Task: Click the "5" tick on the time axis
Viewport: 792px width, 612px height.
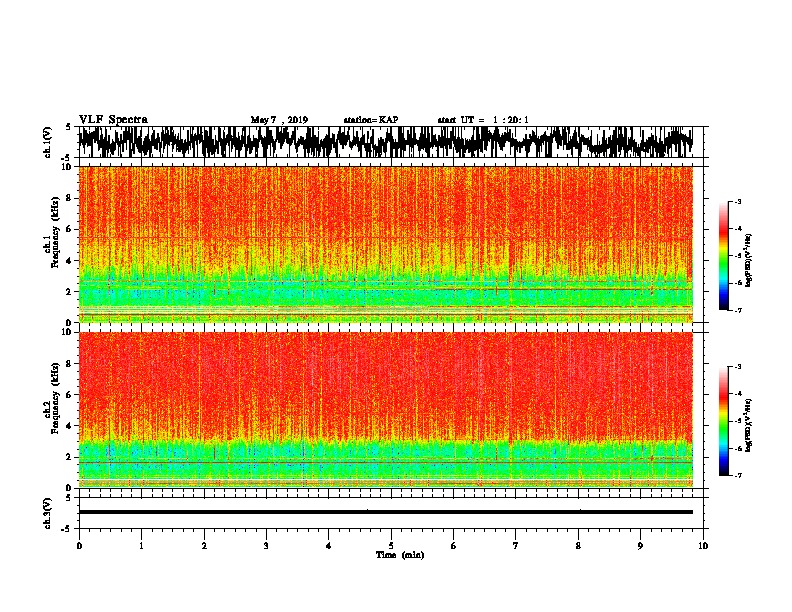Action: coord(391,546)
